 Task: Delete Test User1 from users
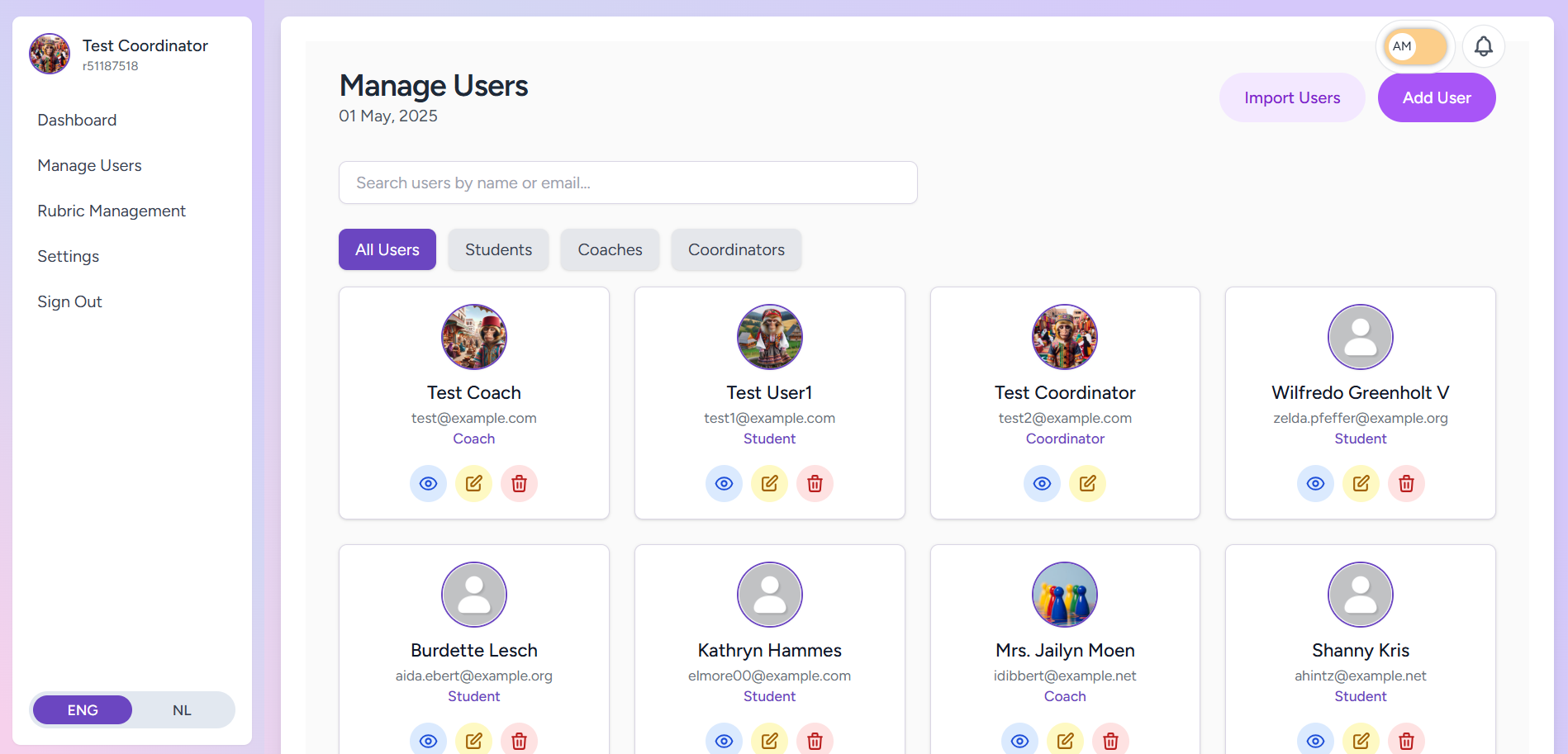click(815, 483)
